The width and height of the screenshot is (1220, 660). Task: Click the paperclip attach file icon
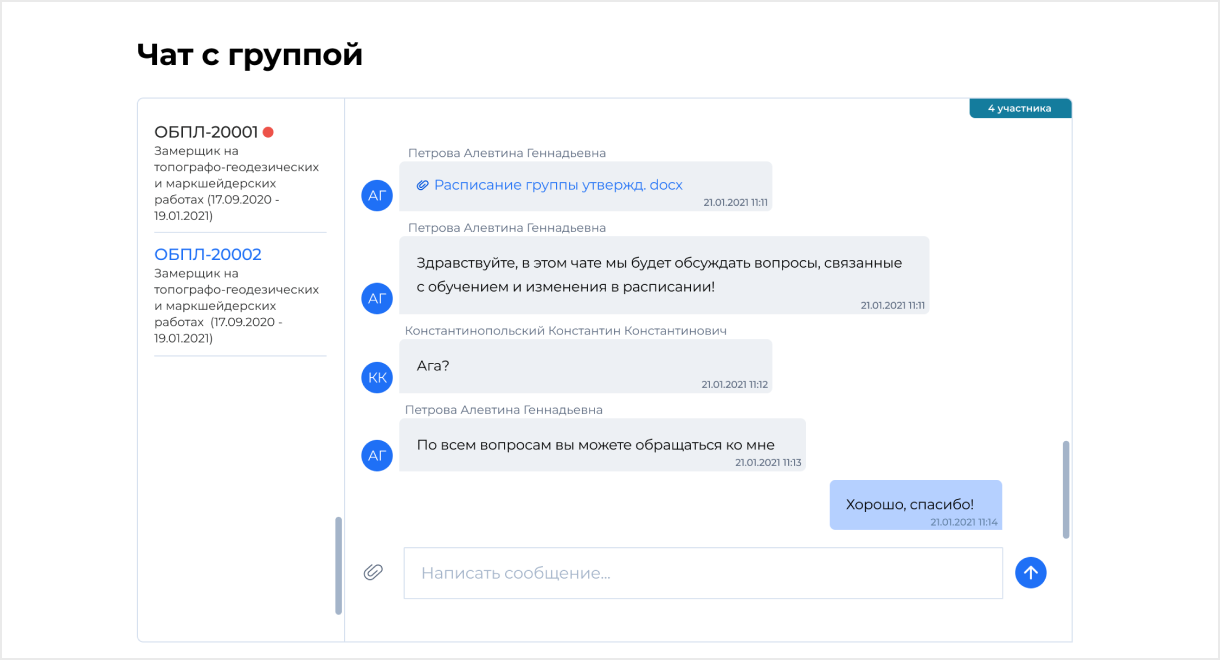point(373,573)
